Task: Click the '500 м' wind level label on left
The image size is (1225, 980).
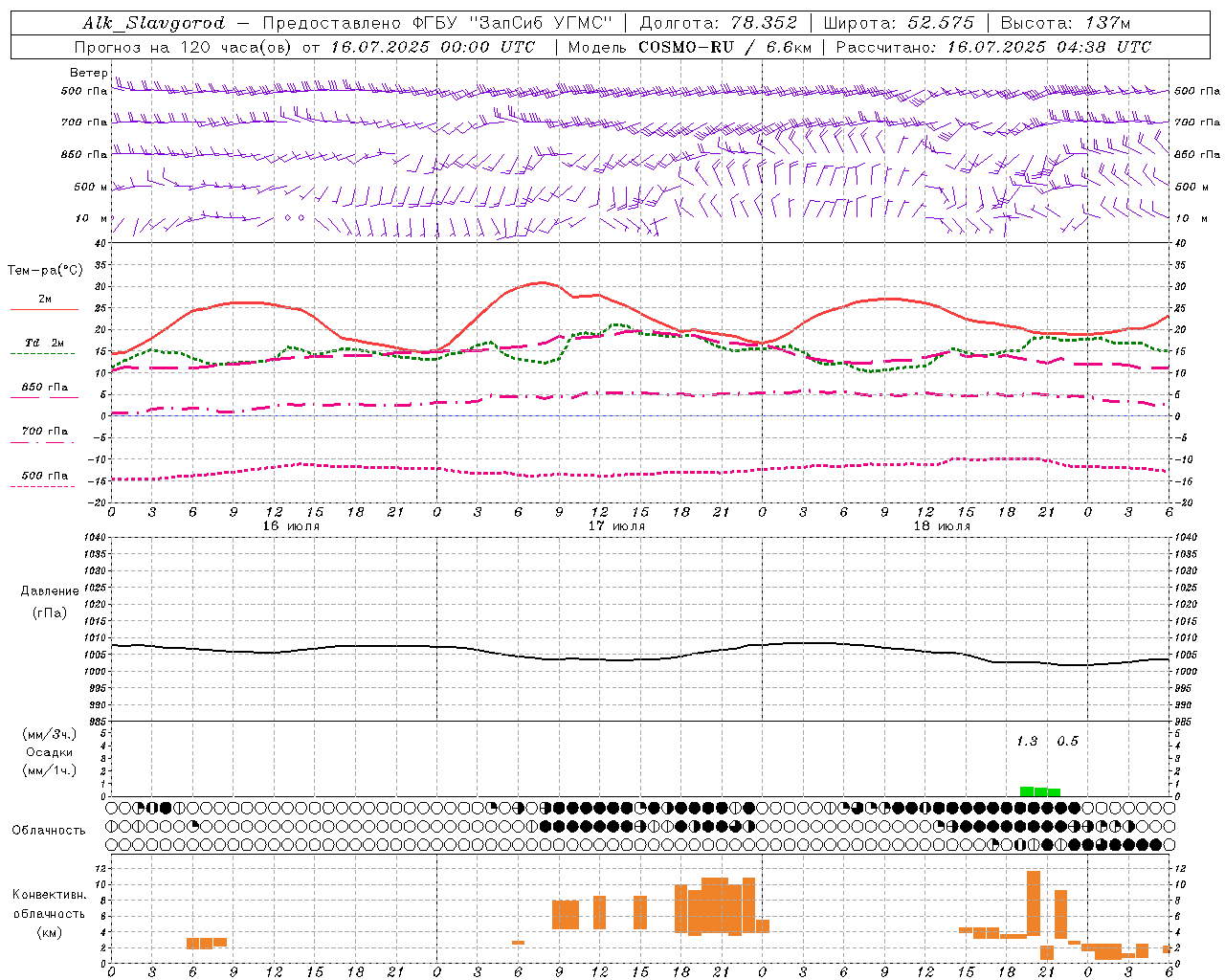Action: coord(91,187)
